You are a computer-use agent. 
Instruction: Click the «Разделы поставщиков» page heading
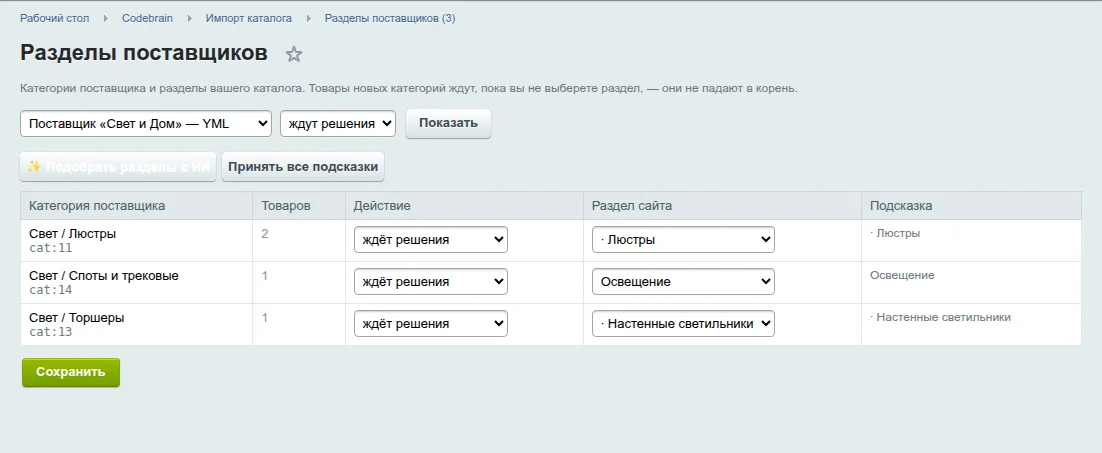tap(144, 53)
